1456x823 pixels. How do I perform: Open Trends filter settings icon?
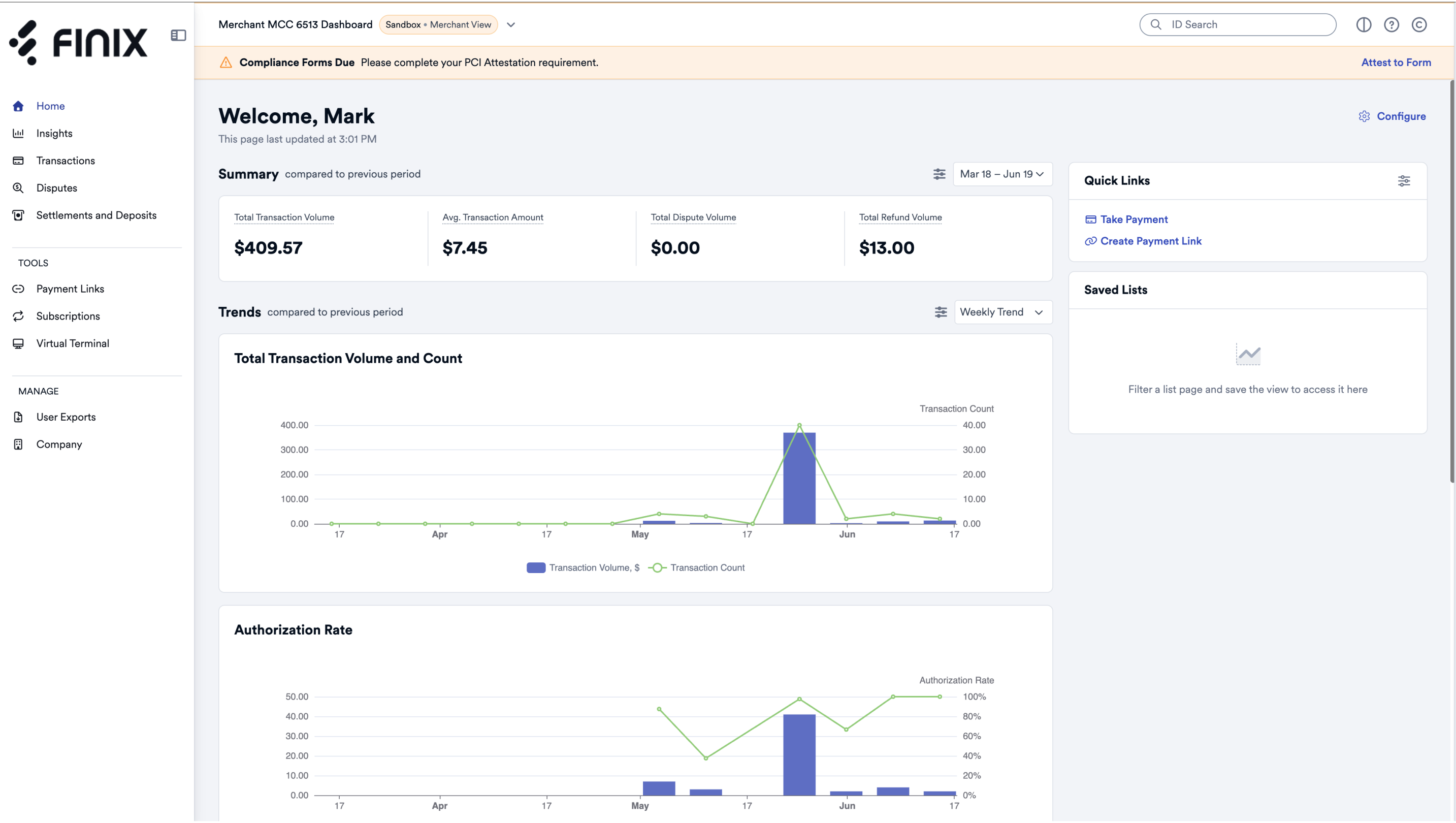click(940, 312)
